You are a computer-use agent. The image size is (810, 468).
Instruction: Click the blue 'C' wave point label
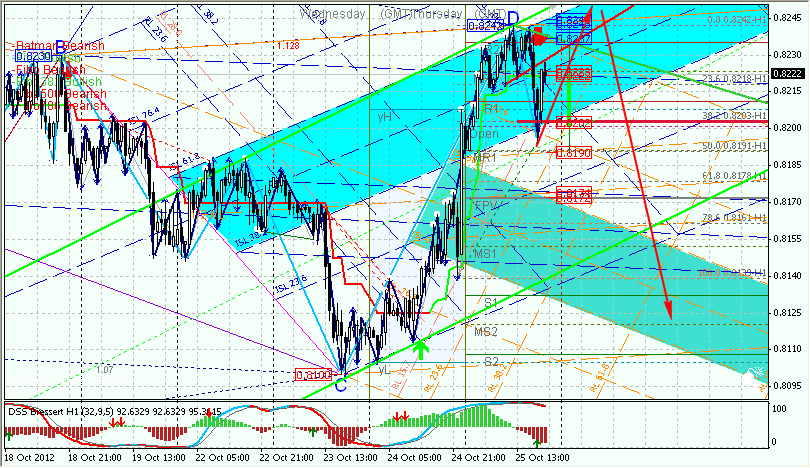tap(340, 384)
